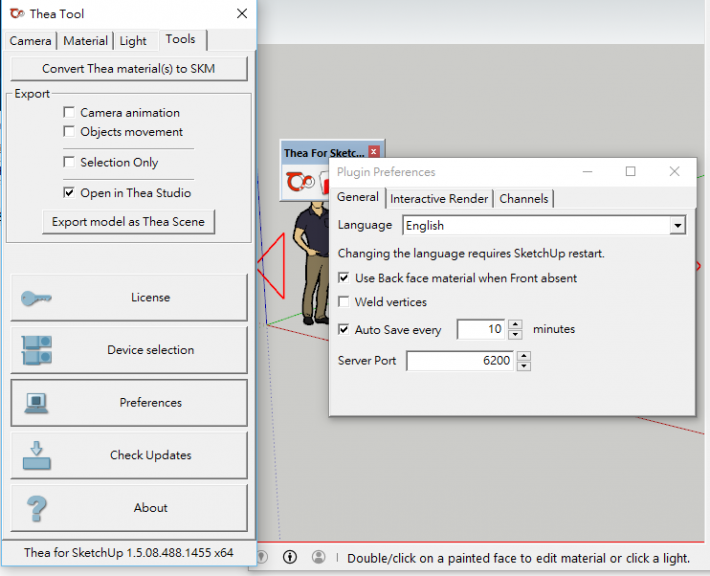This screenshot has height=576, width=710.
Task: Click the human figure model in the viewport
Action: coord(312,263)
